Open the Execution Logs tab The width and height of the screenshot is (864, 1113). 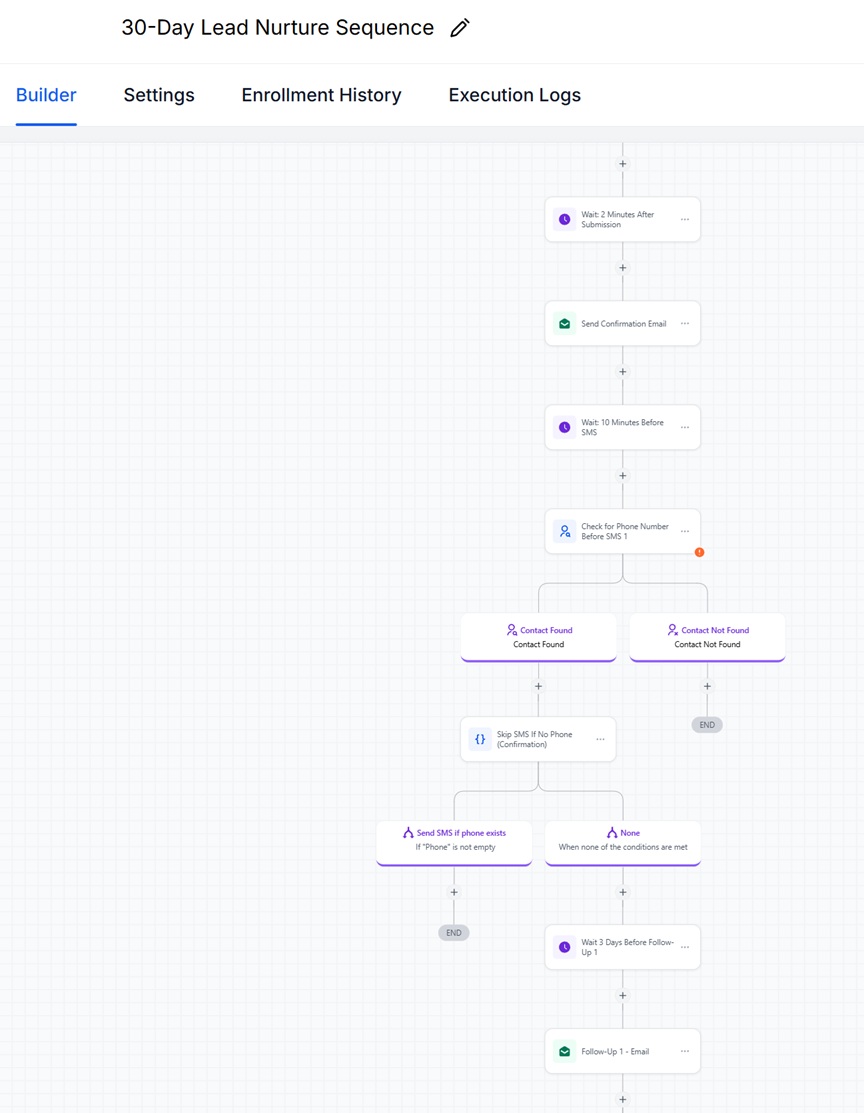click(514, 95)
